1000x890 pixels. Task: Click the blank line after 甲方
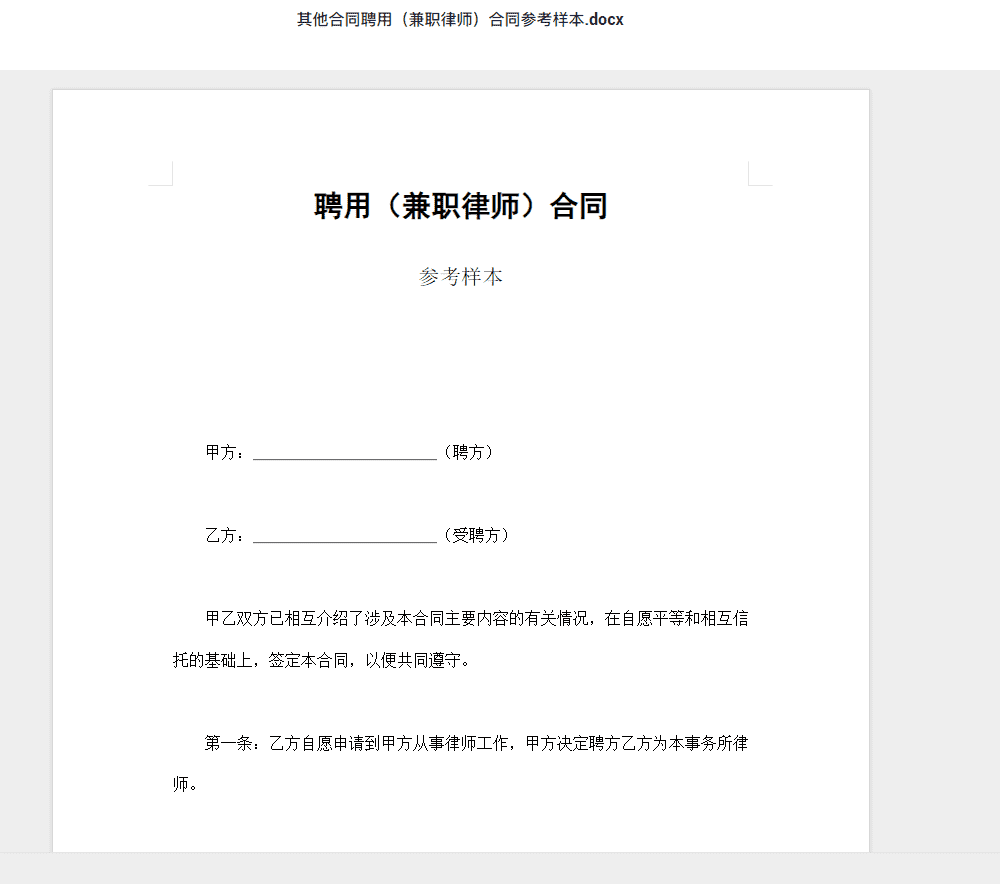tap(345, 454)
